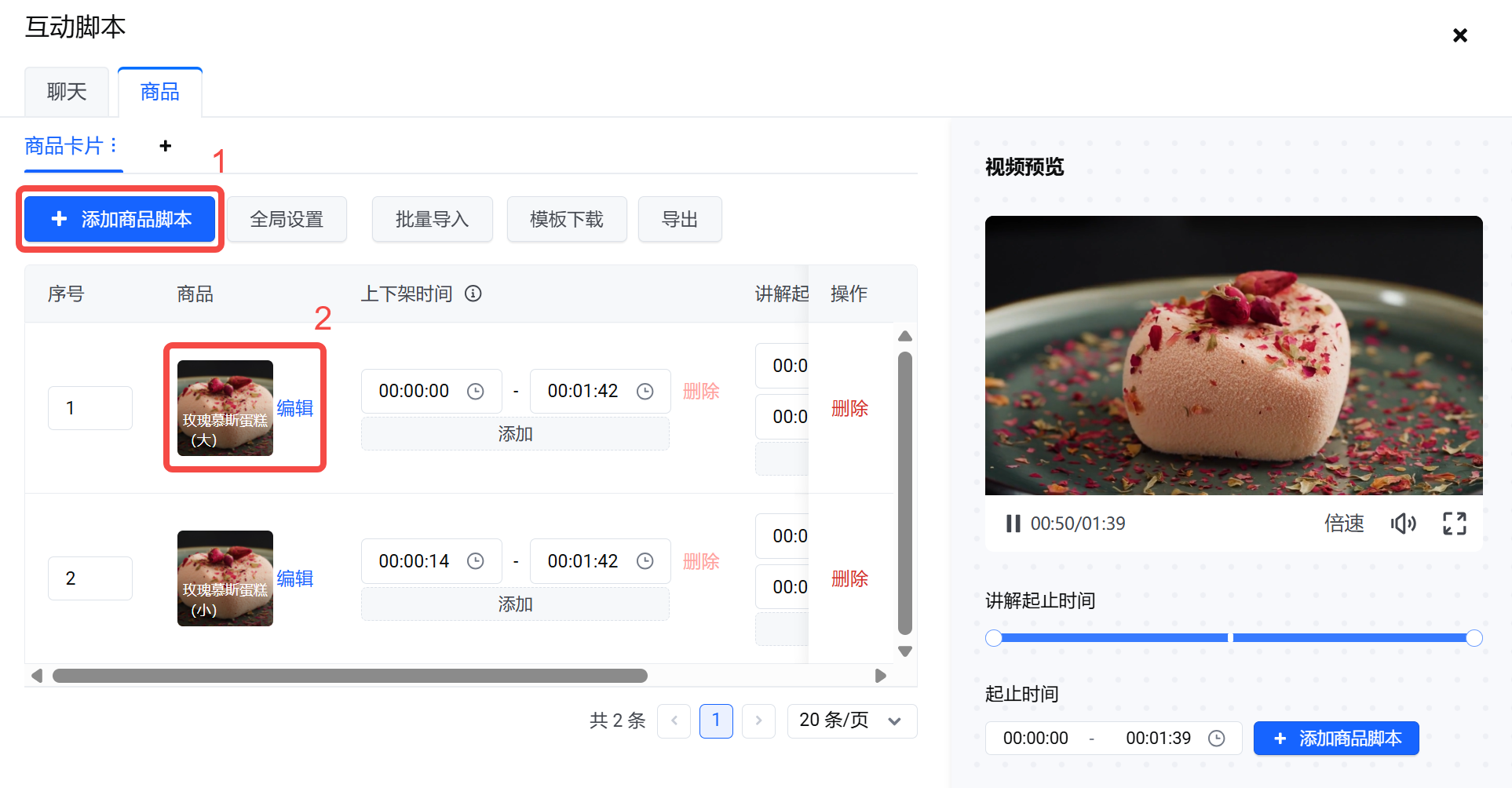Enter fullscreen video preview
This screenshot has width=1512, height=788.
click(x=1455, y=524)
